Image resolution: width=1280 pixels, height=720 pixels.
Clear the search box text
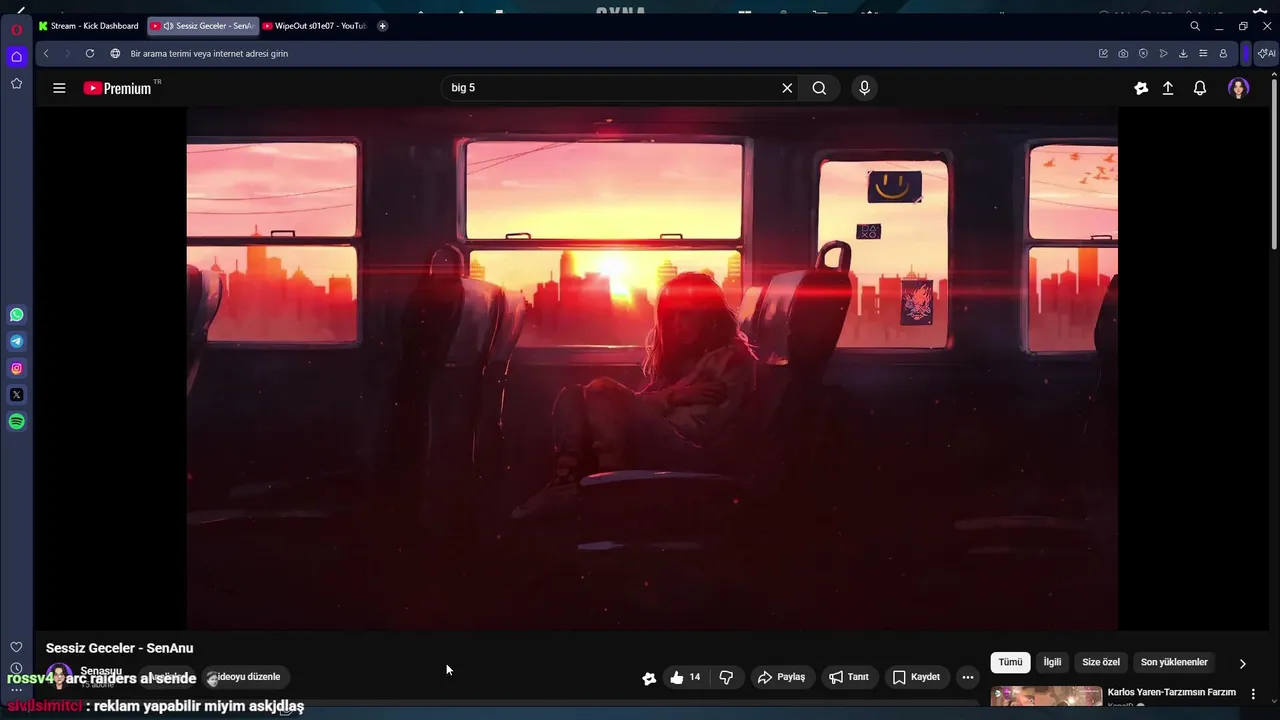coord(787,88)
